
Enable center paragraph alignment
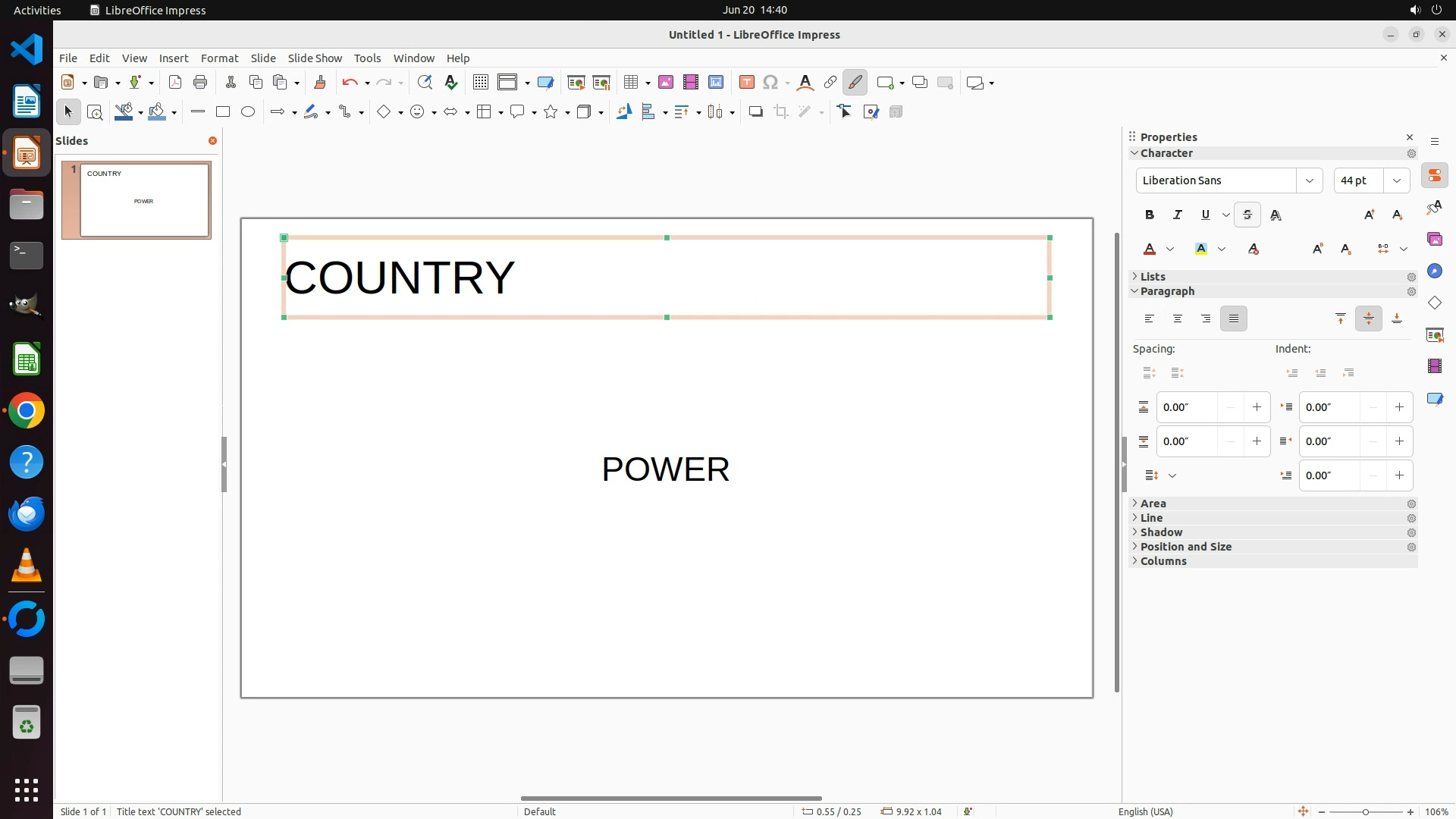tap(1177, 318)
